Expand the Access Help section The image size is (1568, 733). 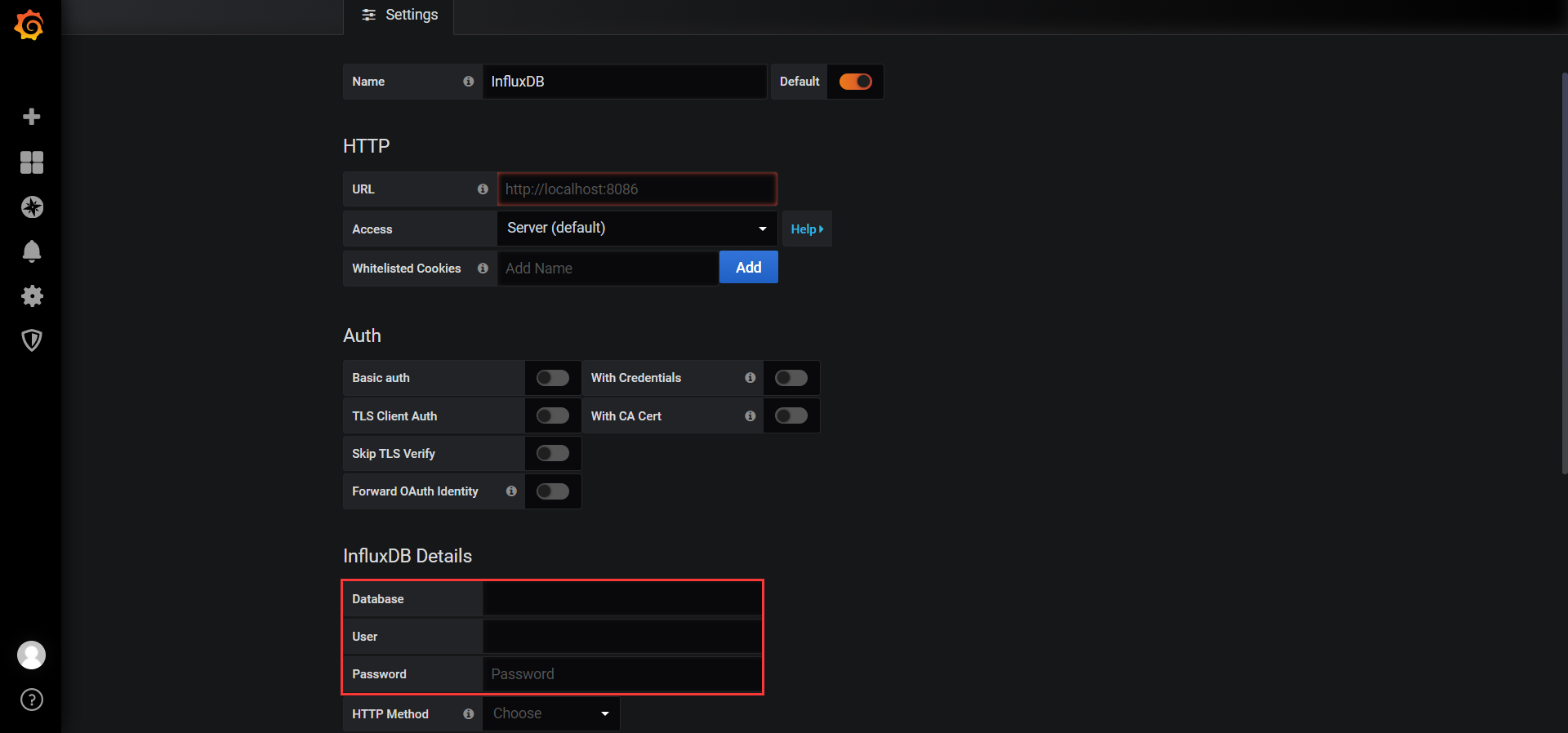(x=807, y=229)
